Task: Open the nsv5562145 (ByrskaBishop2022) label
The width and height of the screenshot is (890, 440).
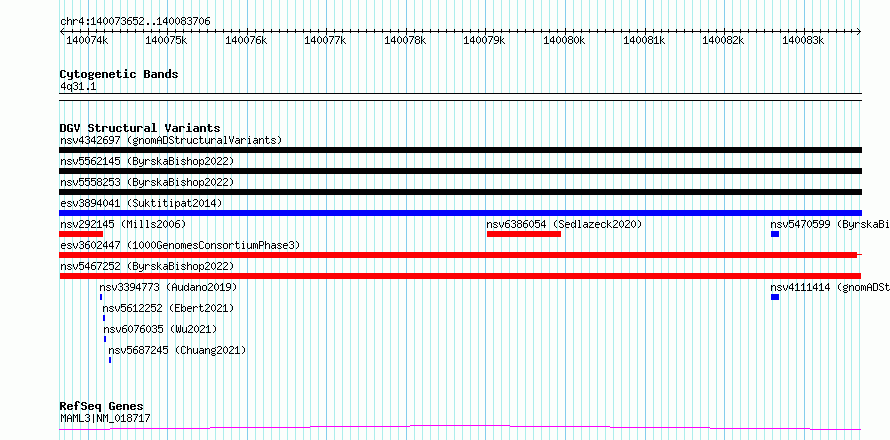Action: 147,161
